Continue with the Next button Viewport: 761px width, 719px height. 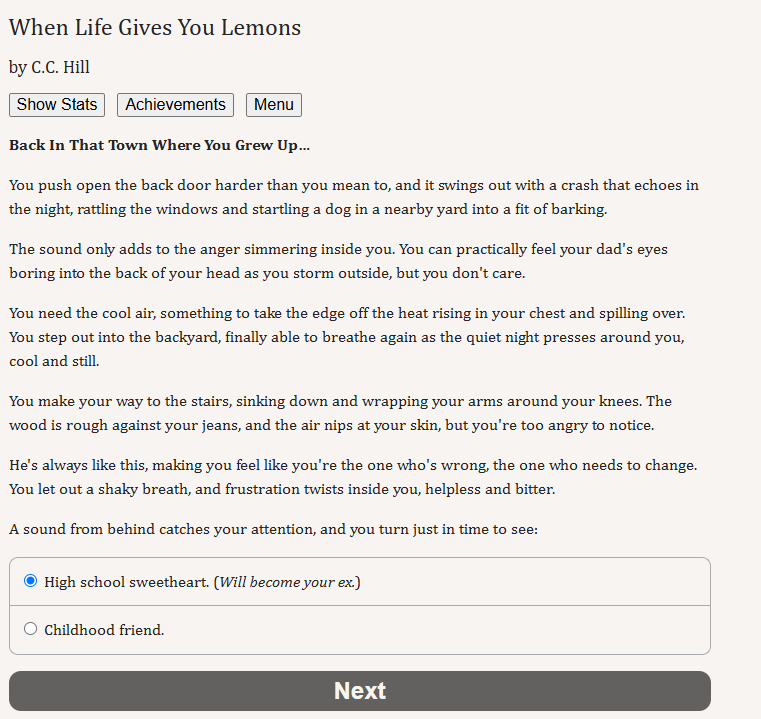pyautogui.click(x=360, y=691)
